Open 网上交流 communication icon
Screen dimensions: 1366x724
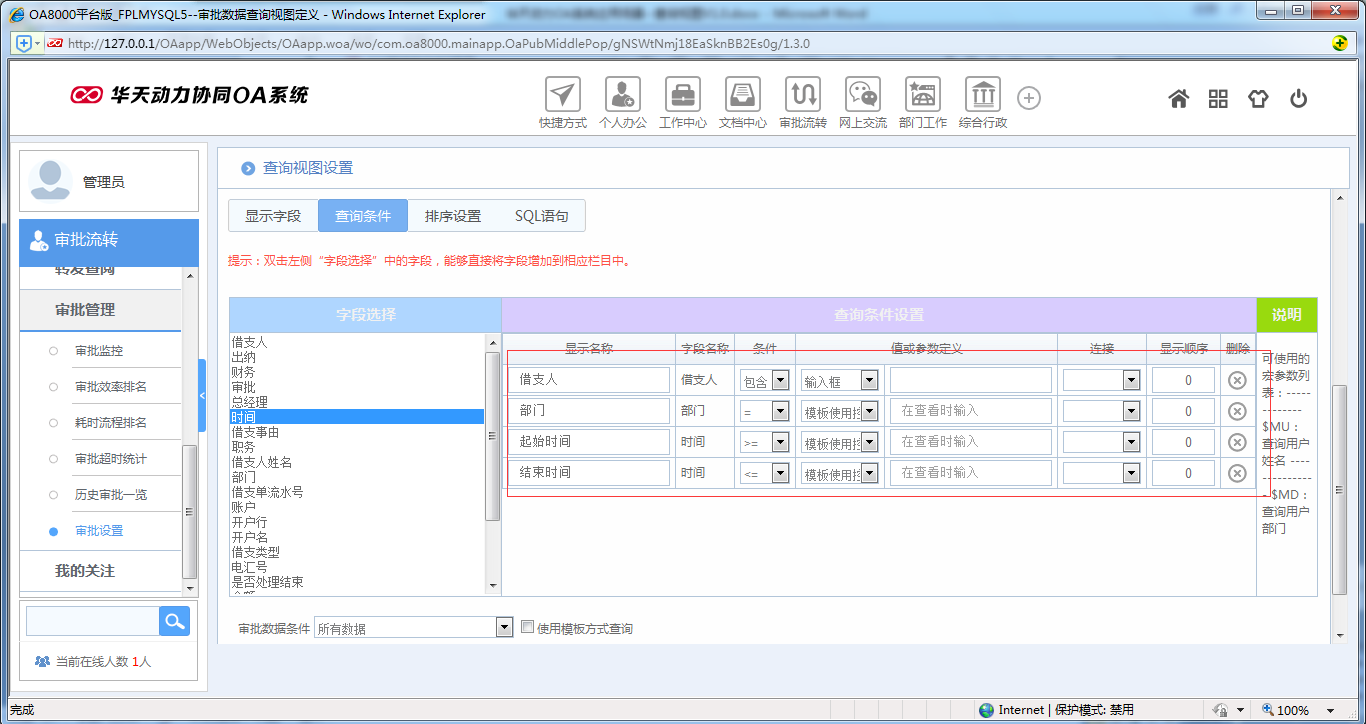[862, 95]
